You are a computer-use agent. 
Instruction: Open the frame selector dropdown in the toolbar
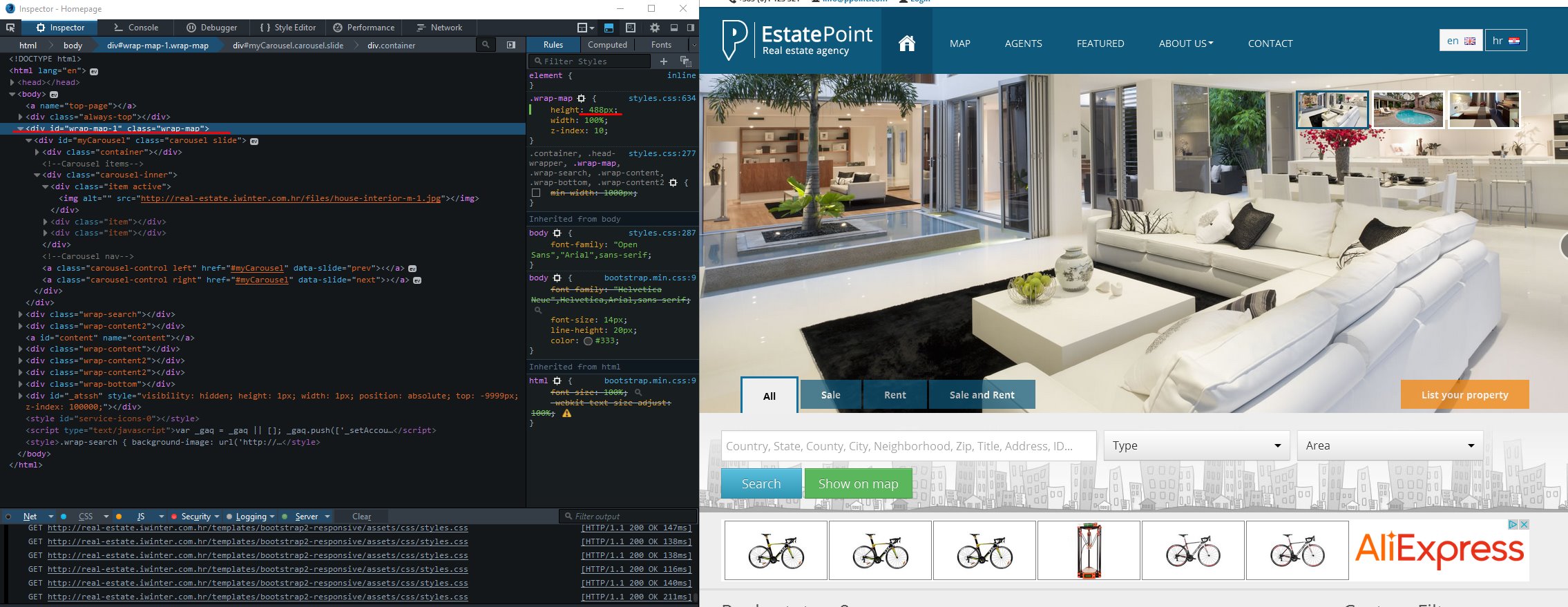click(585, 28)
